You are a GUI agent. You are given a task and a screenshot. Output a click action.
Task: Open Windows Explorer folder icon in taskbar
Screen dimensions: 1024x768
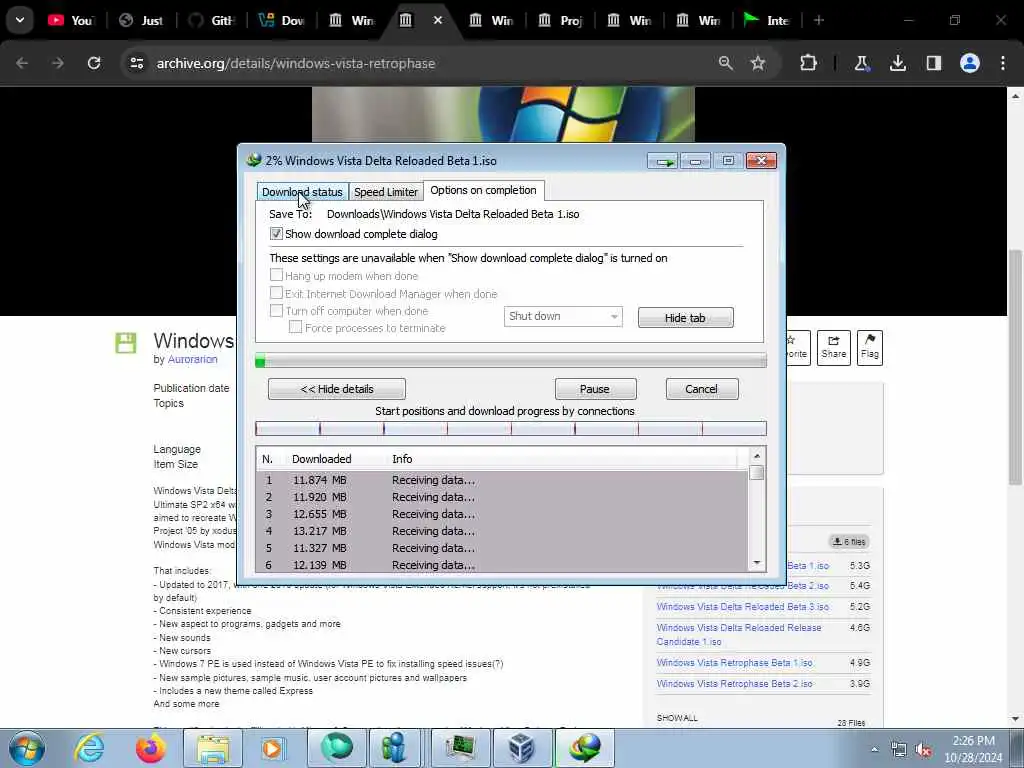[213, 748]
